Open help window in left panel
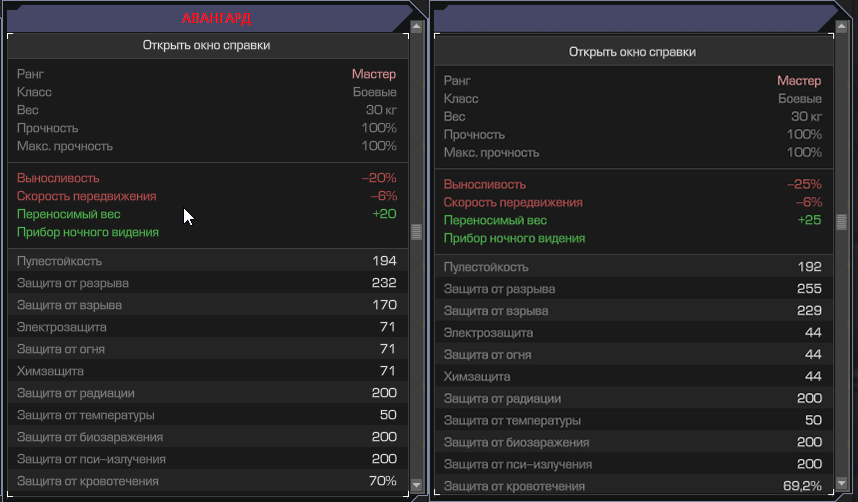This screenshot has width=858, height=502. pyautogui.click(x=207, y=45)
